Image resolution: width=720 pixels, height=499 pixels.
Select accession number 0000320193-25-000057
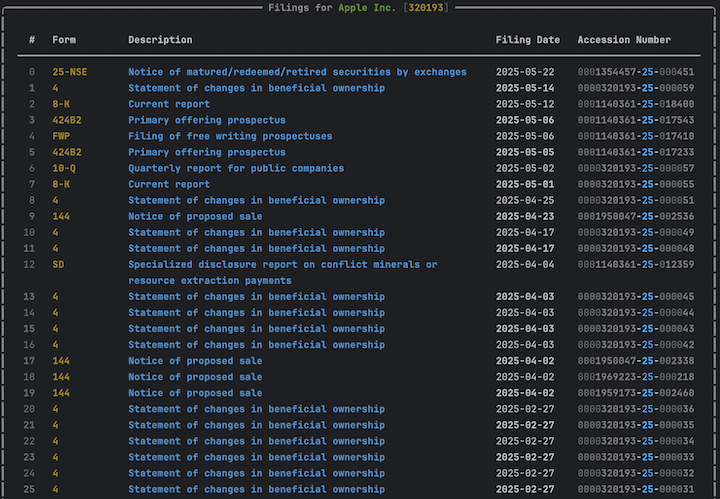(x=636, y=168)
